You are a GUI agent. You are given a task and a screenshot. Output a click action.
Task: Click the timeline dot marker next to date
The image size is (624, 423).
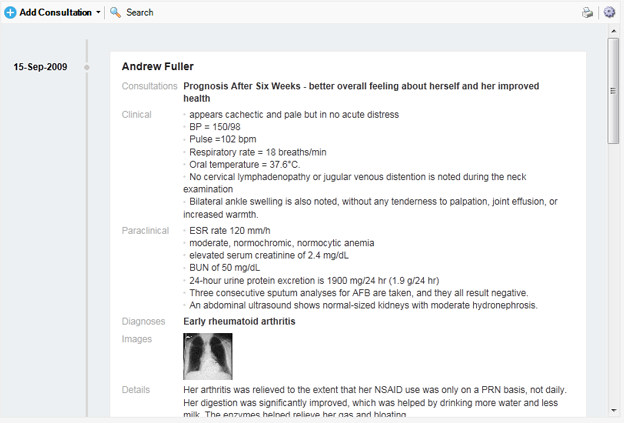(x=87, y=67)
